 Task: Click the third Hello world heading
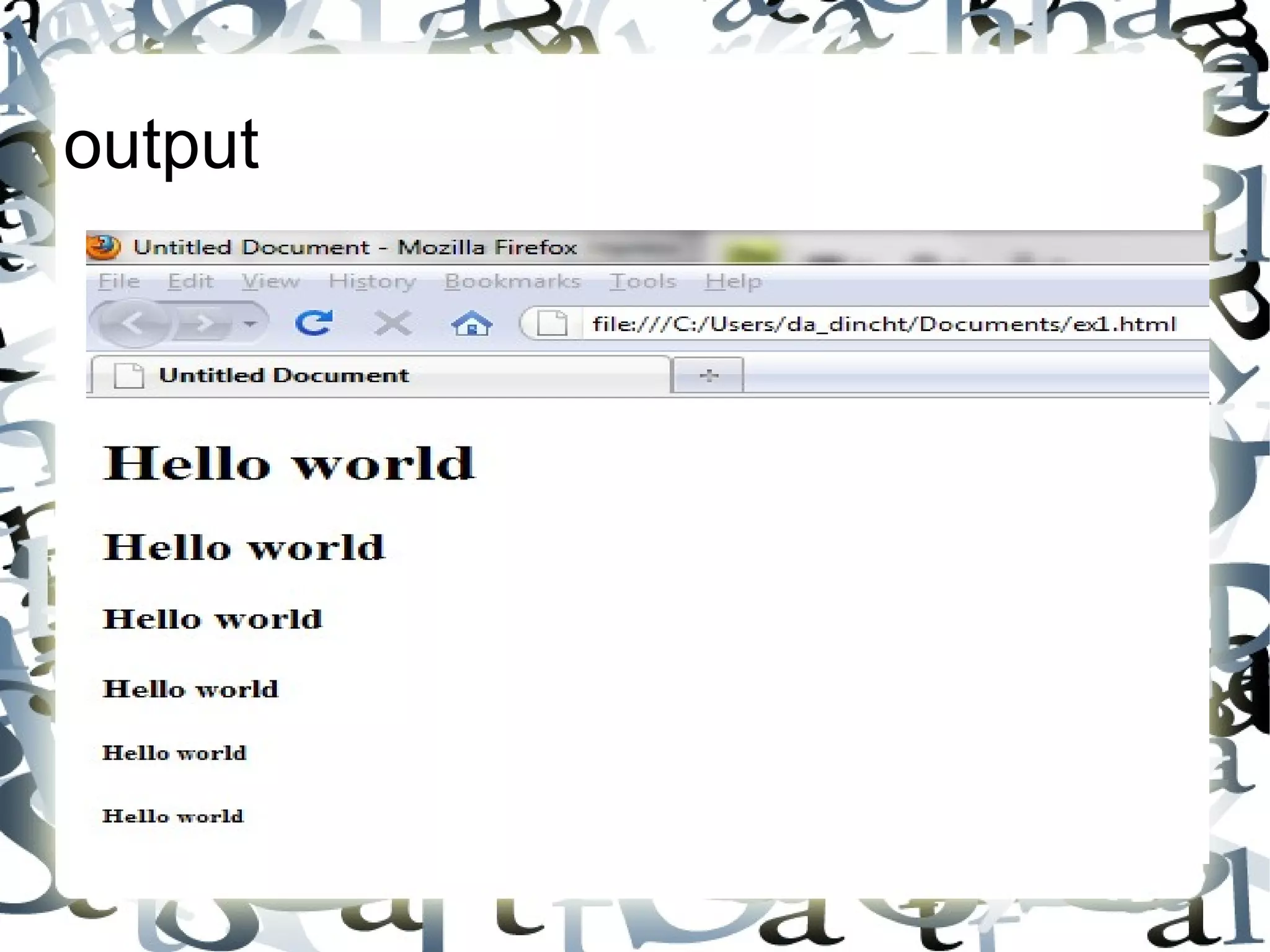(x=213, y=618)
